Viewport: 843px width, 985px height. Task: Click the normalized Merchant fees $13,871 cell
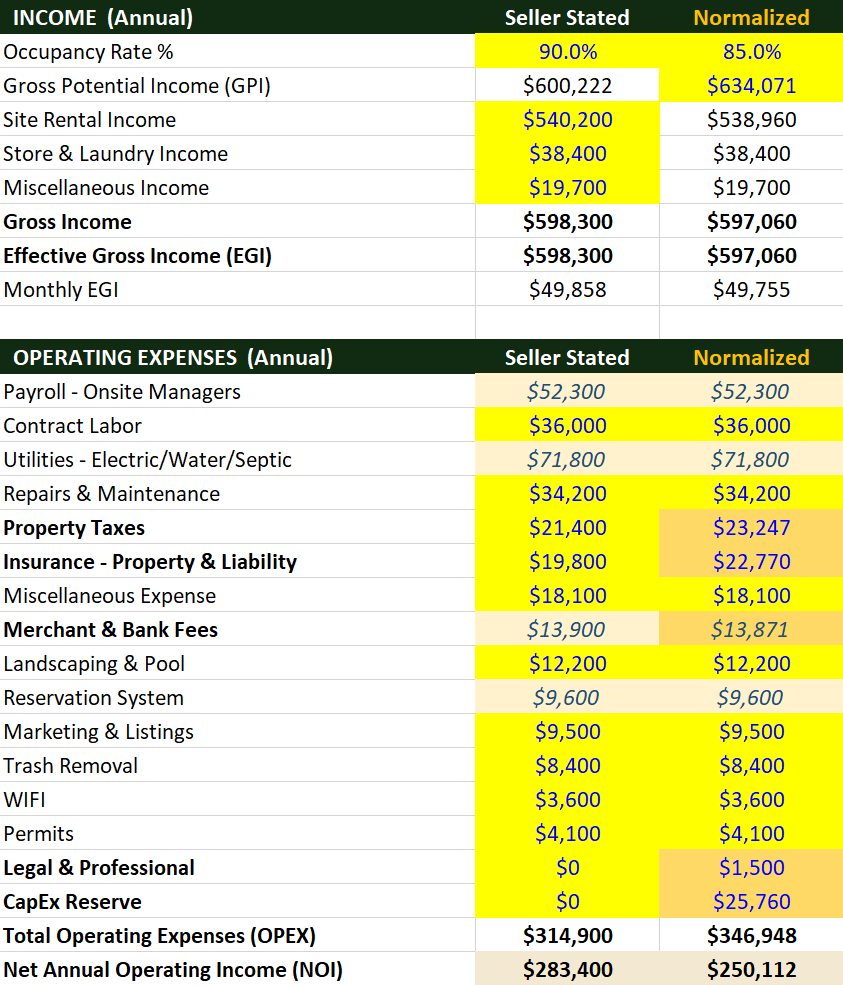pos(751,629)
